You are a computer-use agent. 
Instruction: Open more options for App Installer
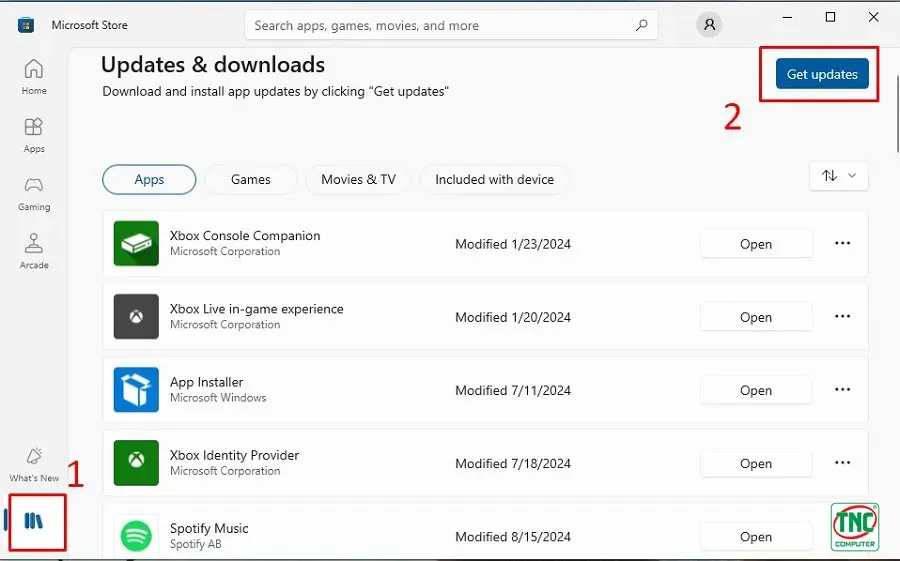click(842, 389)
